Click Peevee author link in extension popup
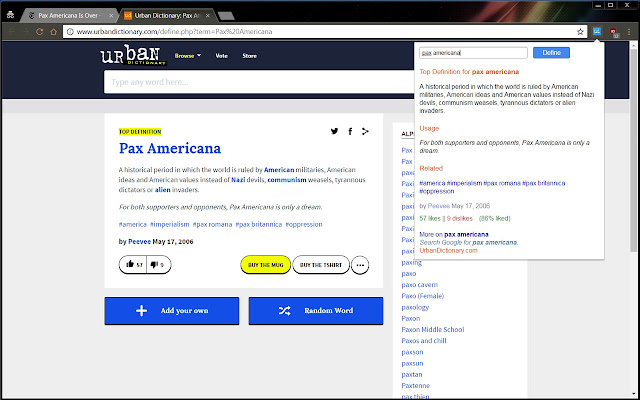This screenshot has height=400, width=640. click(x=438, y=206)
